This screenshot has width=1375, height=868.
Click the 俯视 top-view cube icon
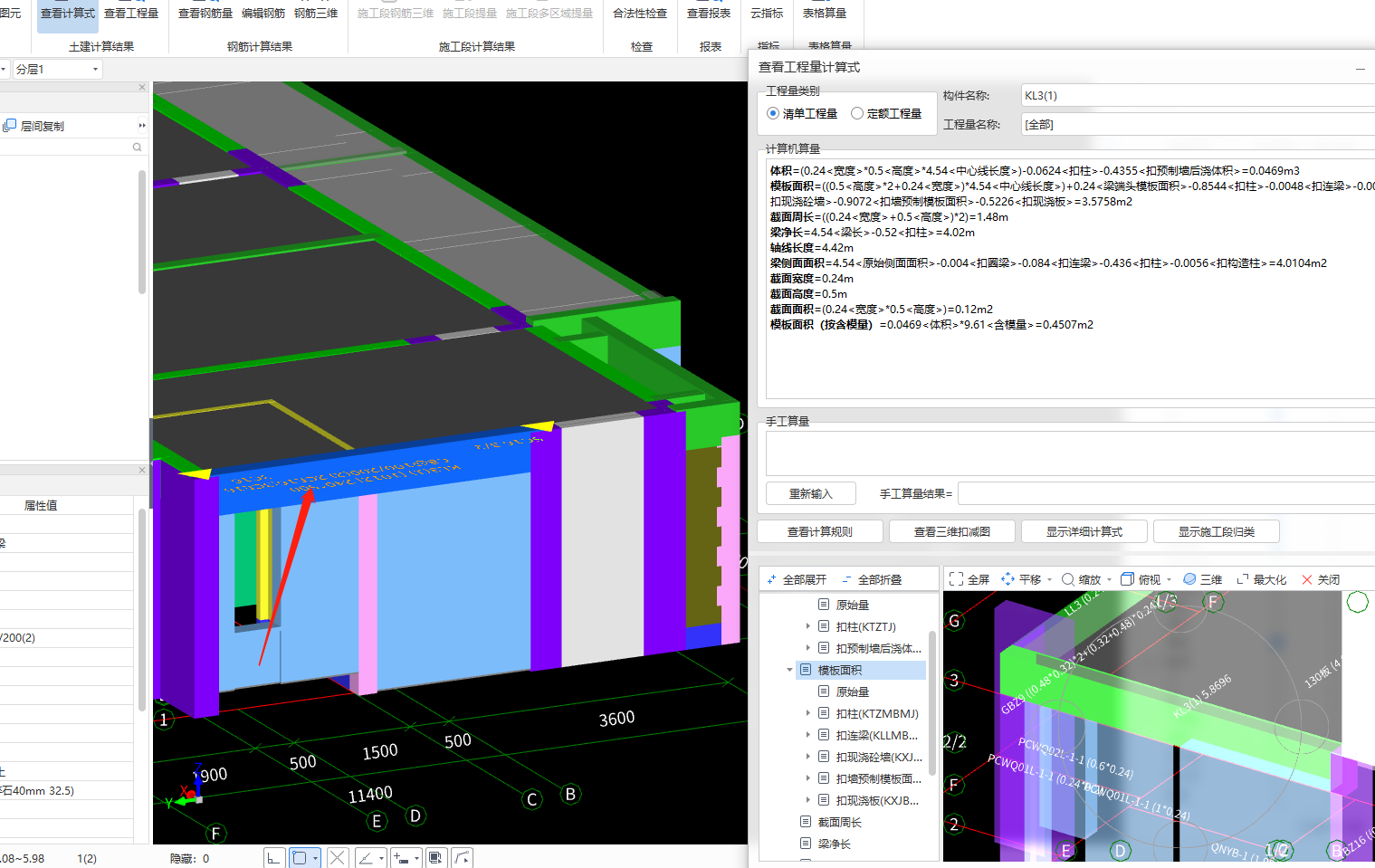[1127, 579]
